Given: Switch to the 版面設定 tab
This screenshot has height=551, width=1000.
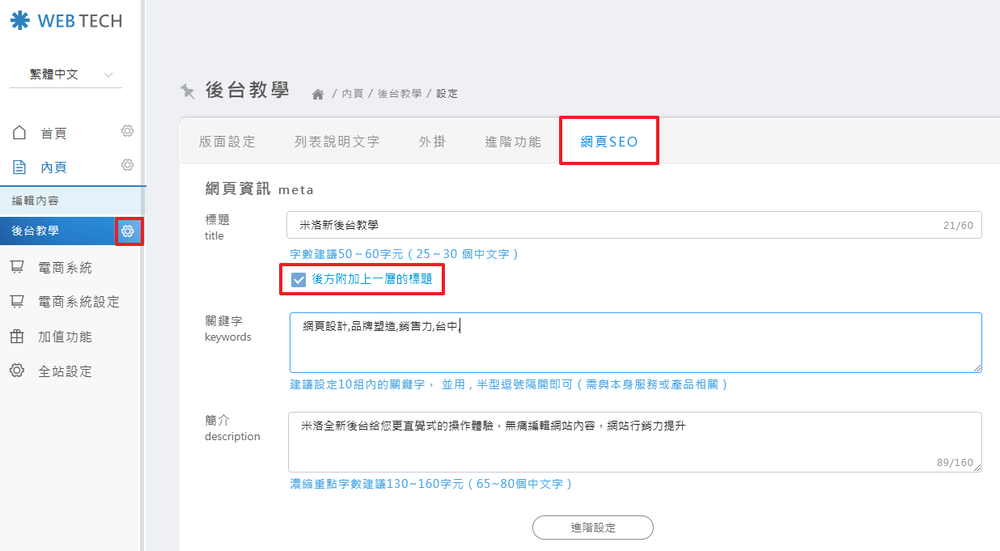Looking at the screenshot, I should tap(227, 142).
